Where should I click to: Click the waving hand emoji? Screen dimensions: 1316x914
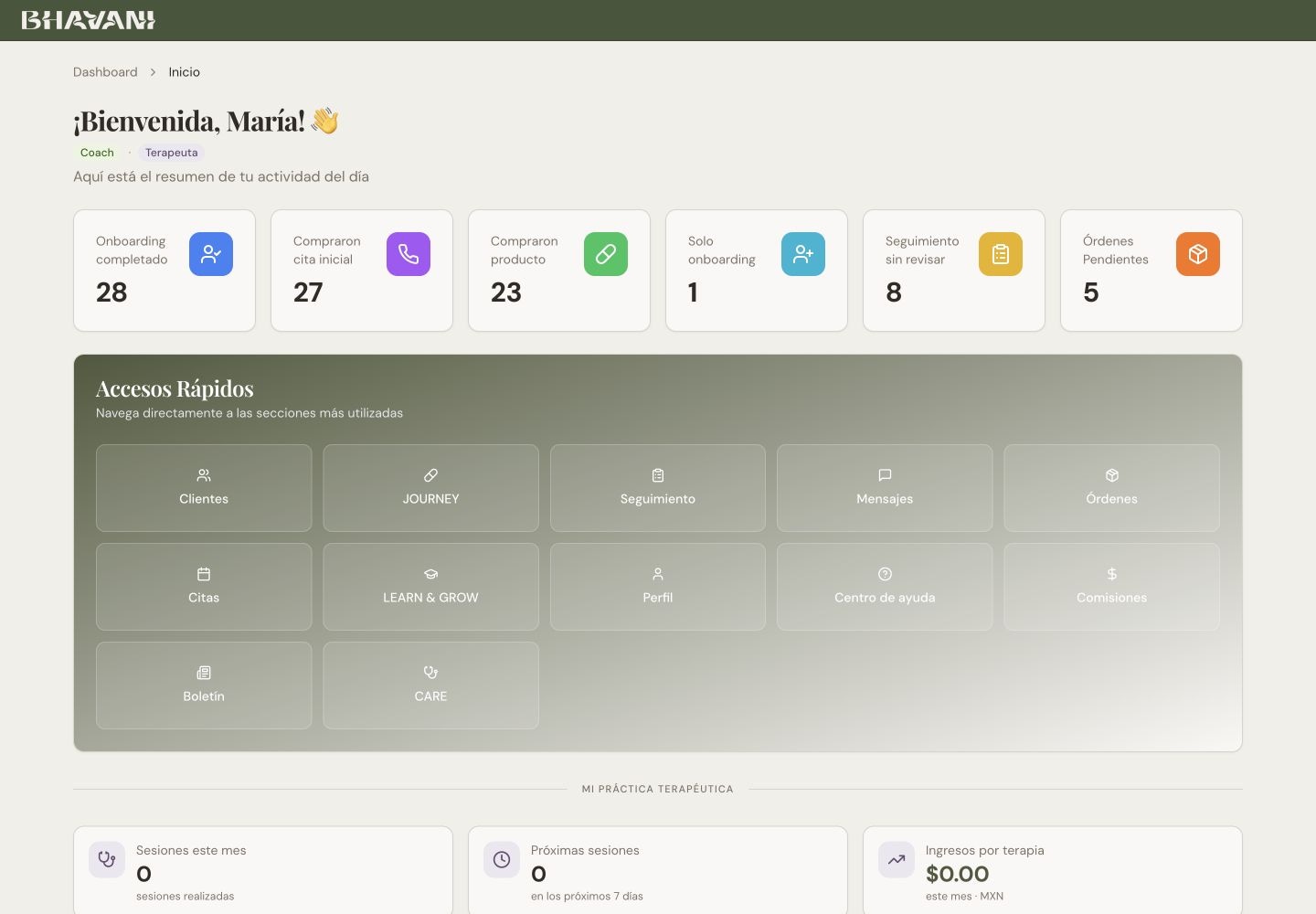coord(324,121)
